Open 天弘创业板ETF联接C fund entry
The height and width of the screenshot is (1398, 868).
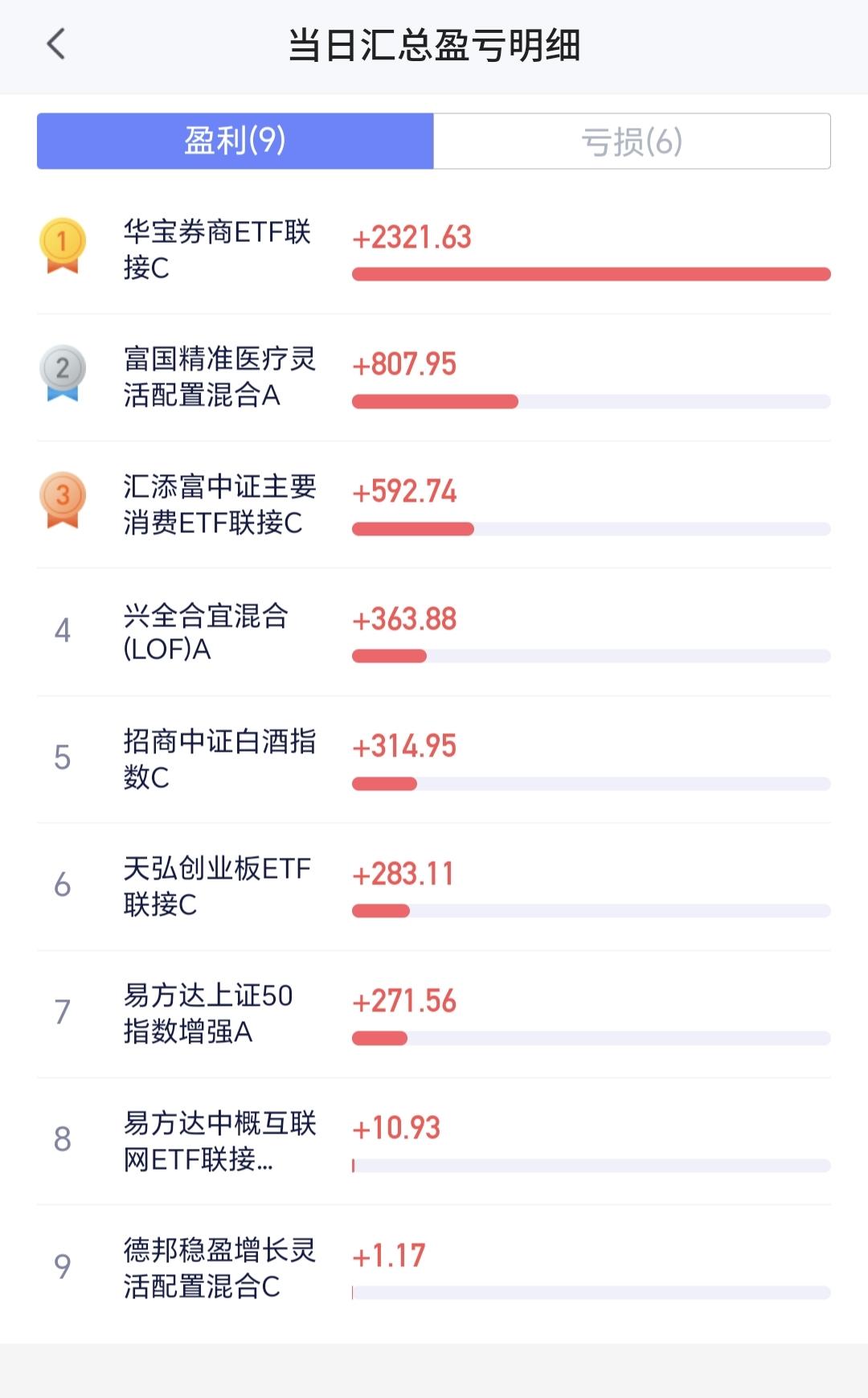point(434,886)
